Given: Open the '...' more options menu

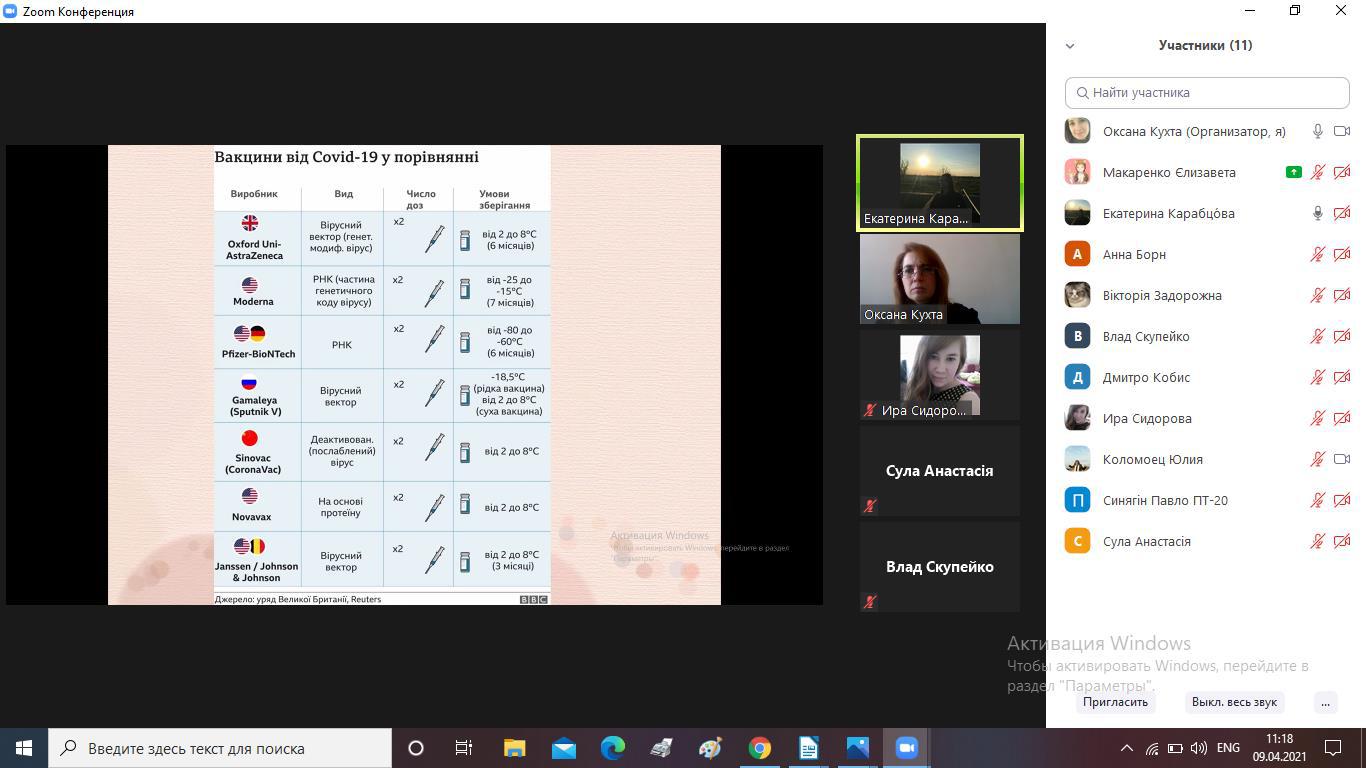Looking at the screenshot, I should (1325, 702).
